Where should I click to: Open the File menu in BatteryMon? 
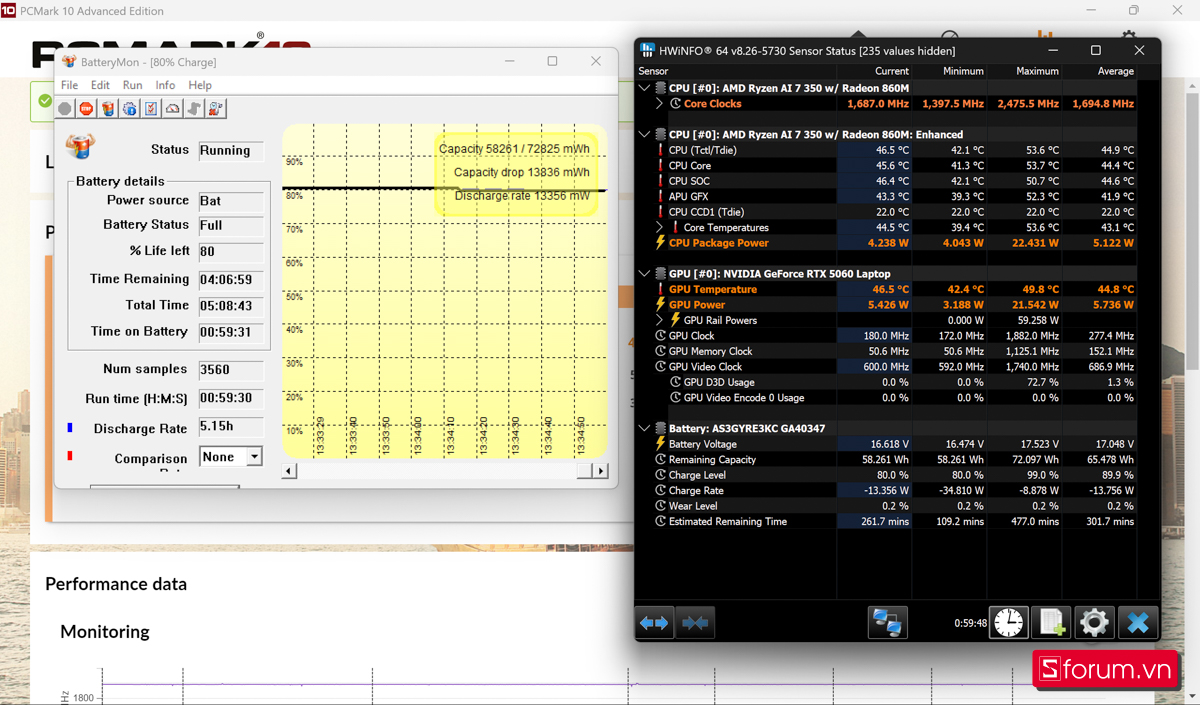70,85
